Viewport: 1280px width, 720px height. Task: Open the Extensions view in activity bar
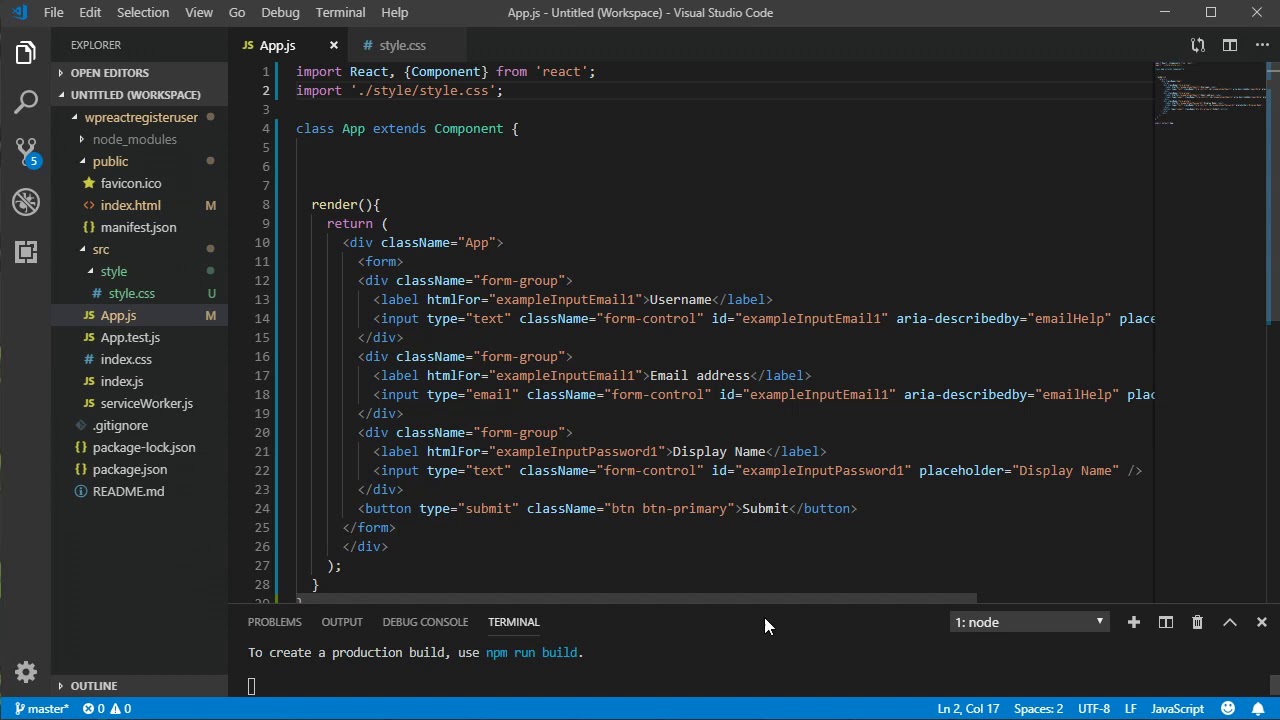coord(26,251)
